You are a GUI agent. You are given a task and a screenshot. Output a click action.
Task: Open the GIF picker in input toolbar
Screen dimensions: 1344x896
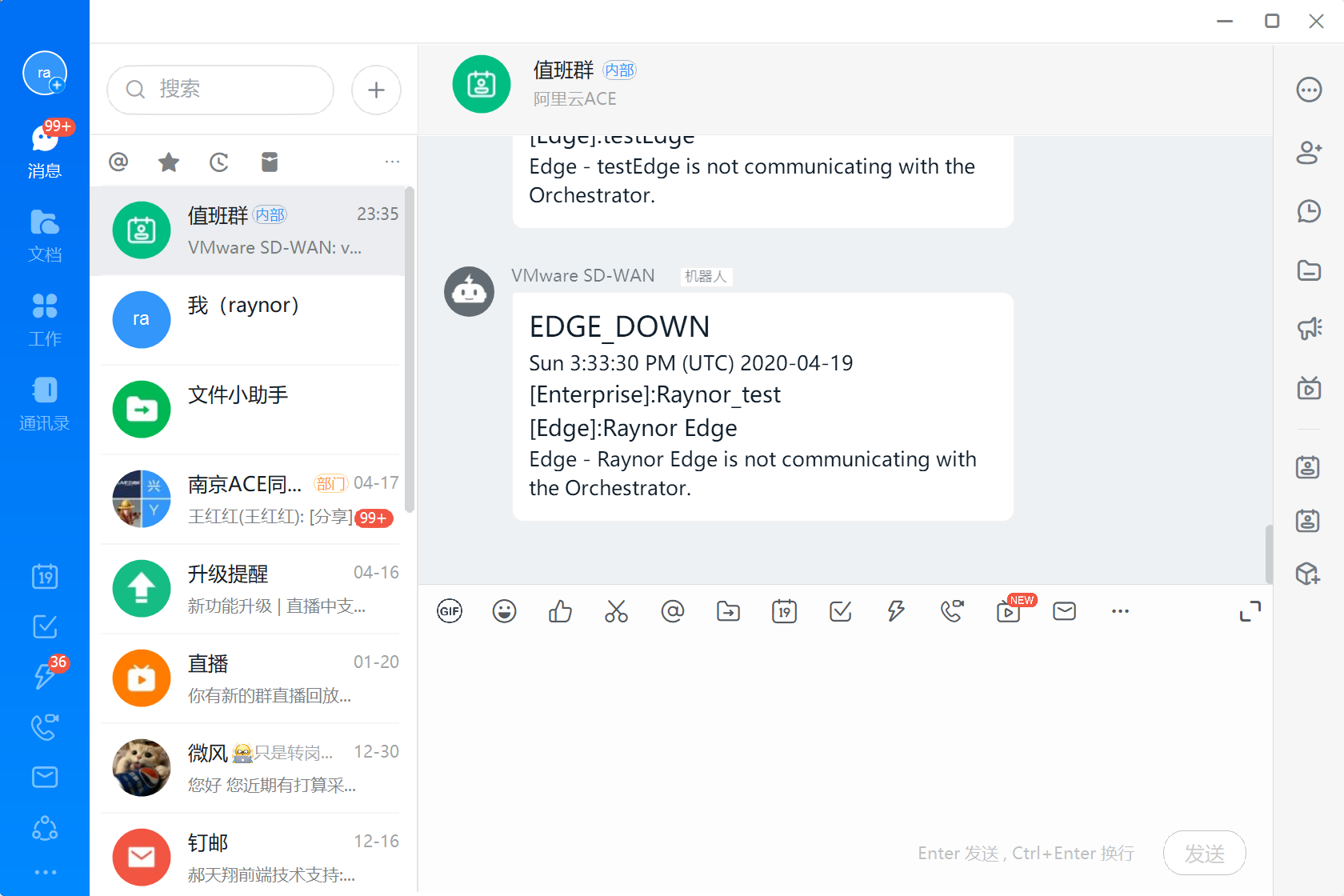tap(450, 611)
